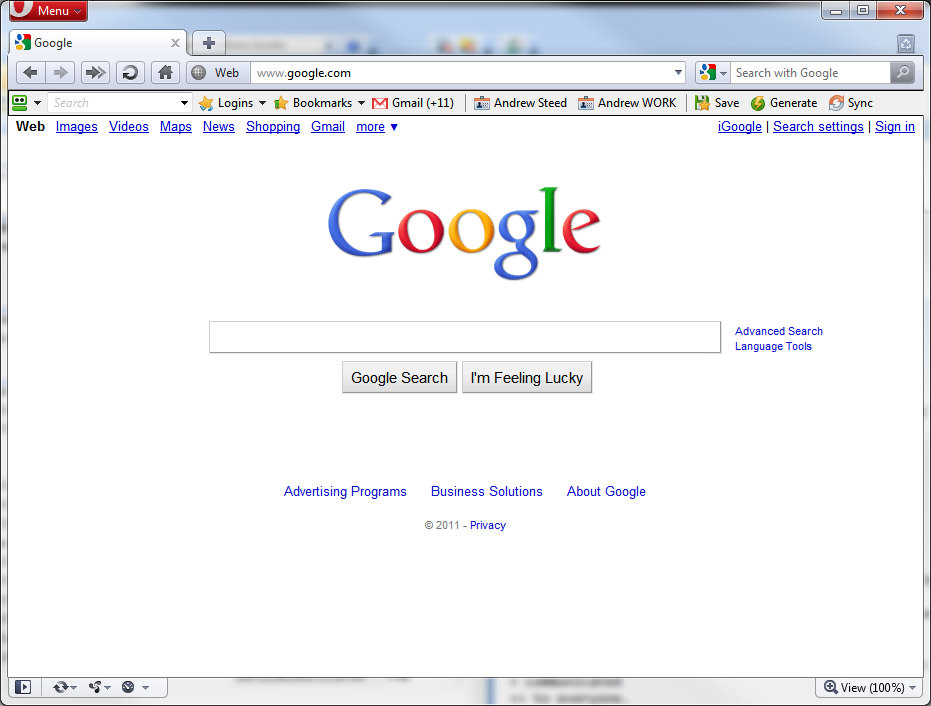Click the search magnifier button

coord(902,73)
